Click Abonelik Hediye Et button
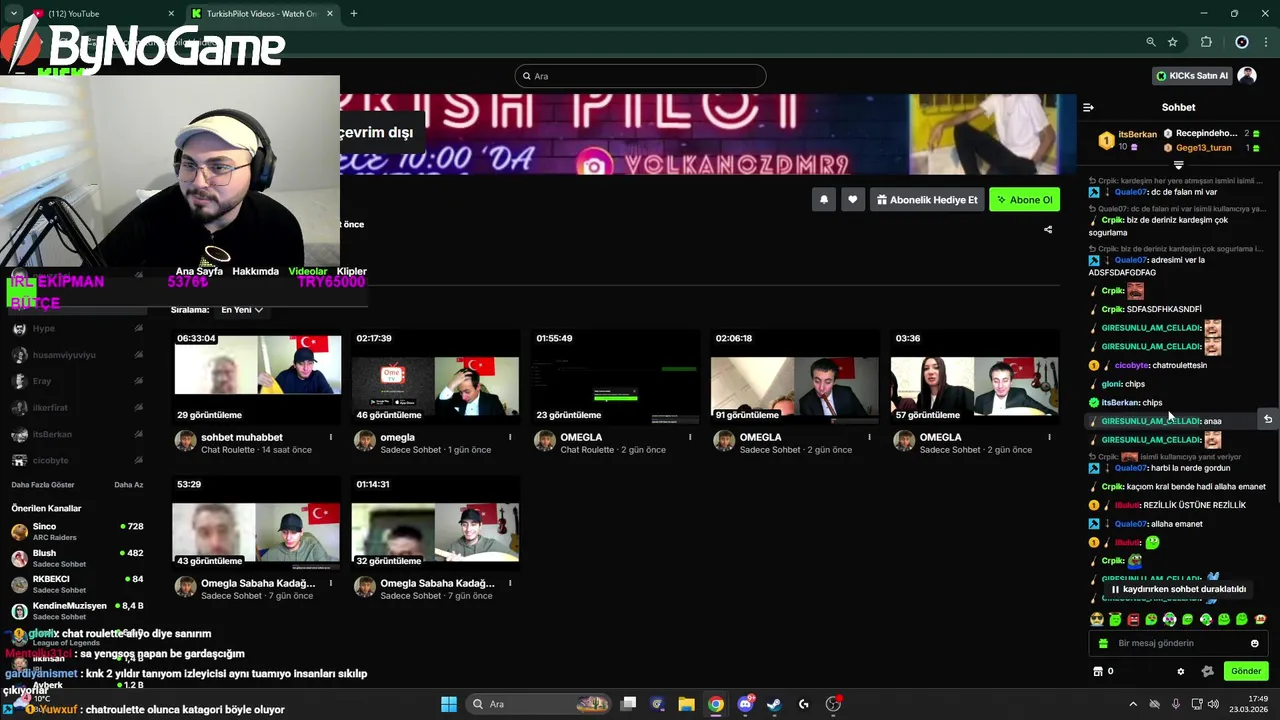1280x720 pixels. coord(927,199)
